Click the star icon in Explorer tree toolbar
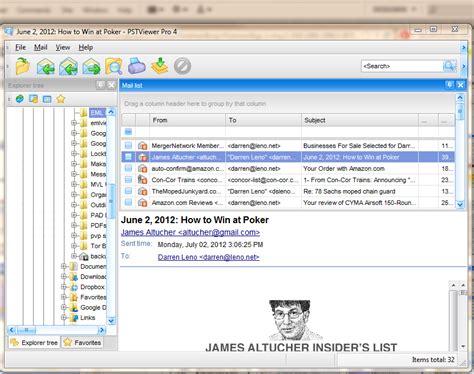474x374 pixels. click(61, 99)
